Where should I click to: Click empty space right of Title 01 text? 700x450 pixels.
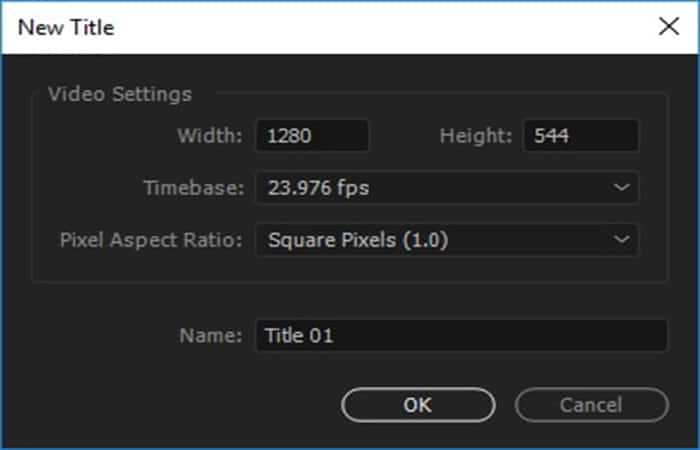click(500, 336)
